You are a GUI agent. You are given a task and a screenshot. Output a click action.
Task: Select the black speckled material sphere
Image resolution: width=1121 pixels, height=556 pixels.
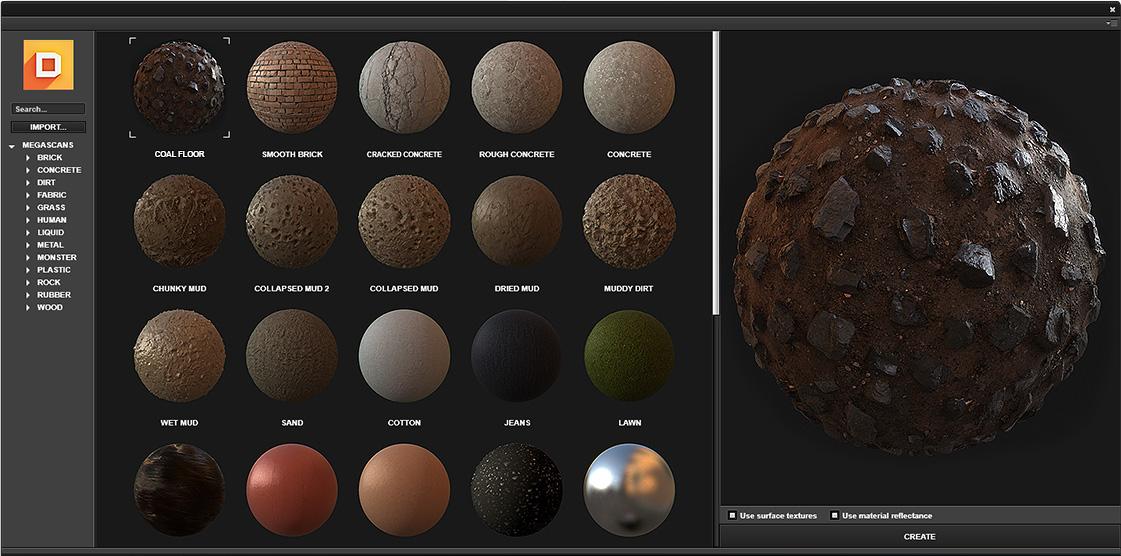(x=517, y=490)
